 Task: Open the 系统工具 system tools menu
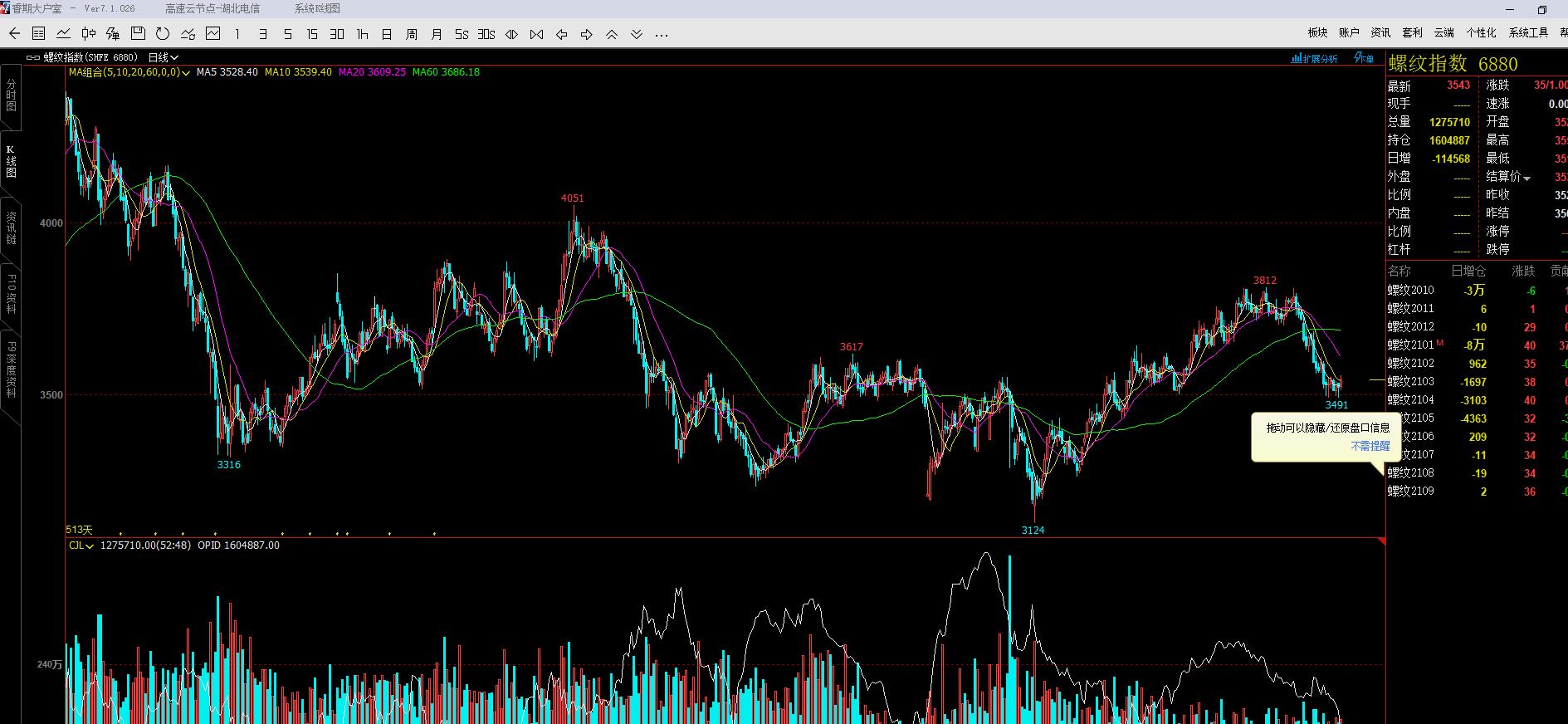tap(1528, 32)
